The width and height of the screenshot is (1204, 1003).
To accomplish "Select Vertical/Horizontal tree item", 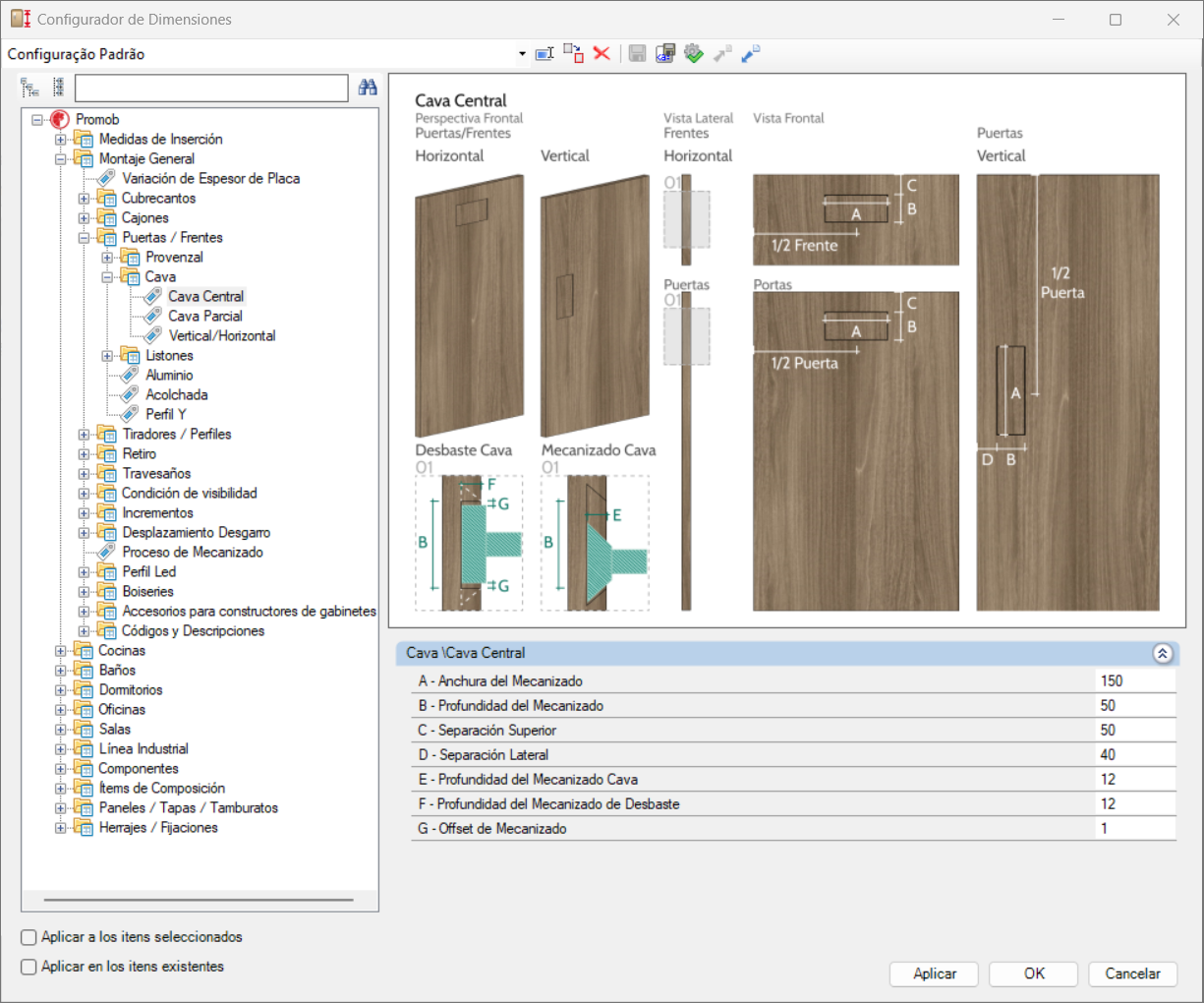I will tap(222, 336).
